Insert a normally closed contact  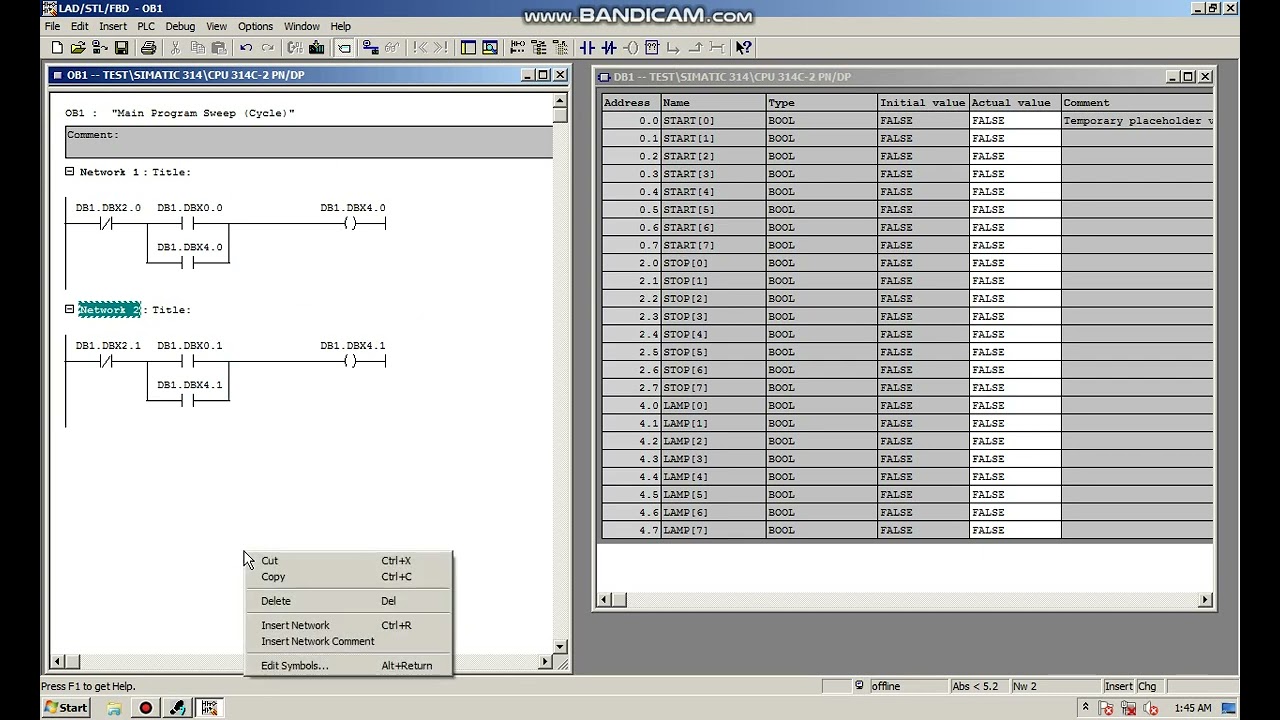click(x=609, y=48)
